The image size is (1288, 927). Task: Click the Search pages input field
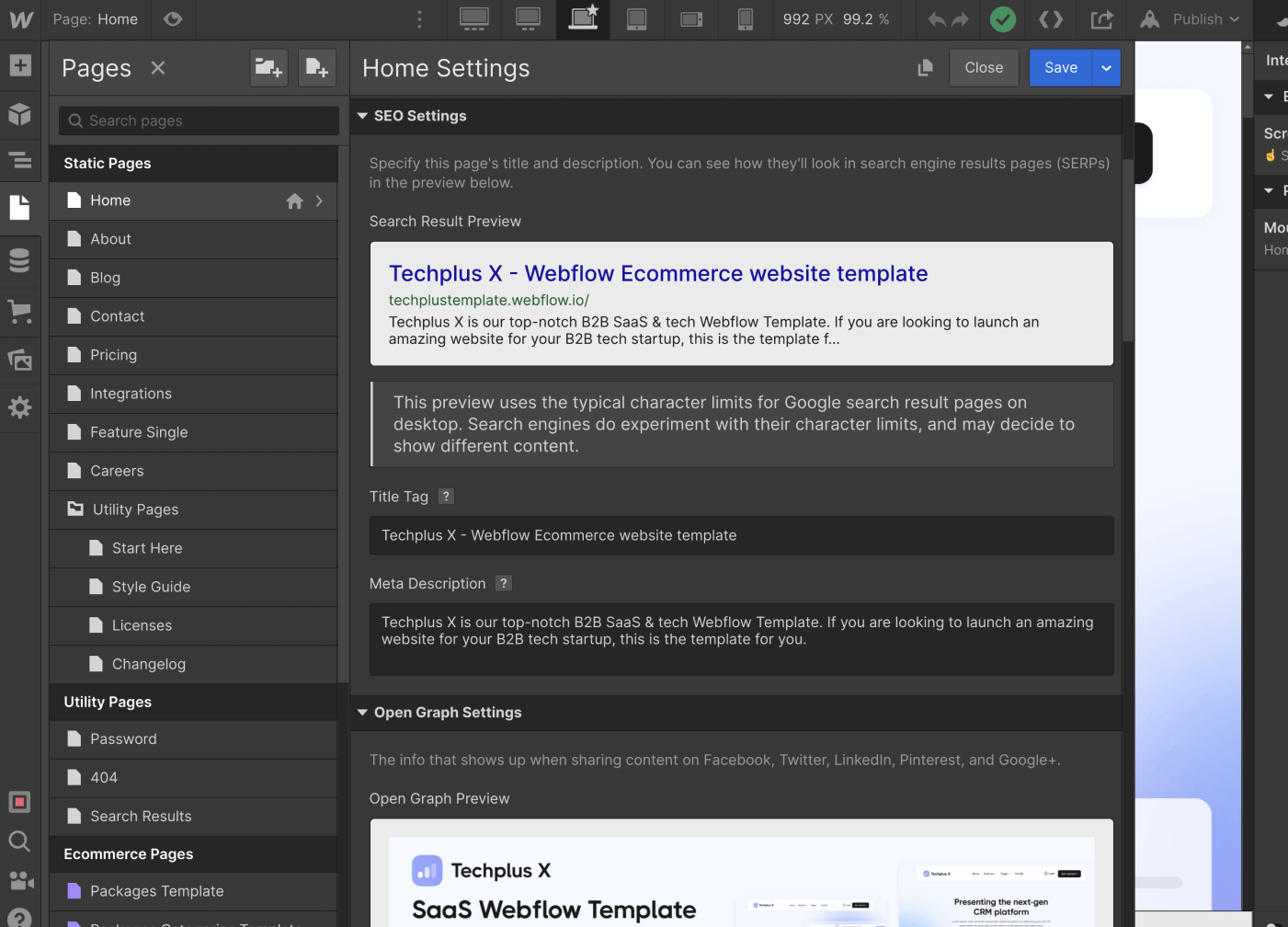(198, 120)
